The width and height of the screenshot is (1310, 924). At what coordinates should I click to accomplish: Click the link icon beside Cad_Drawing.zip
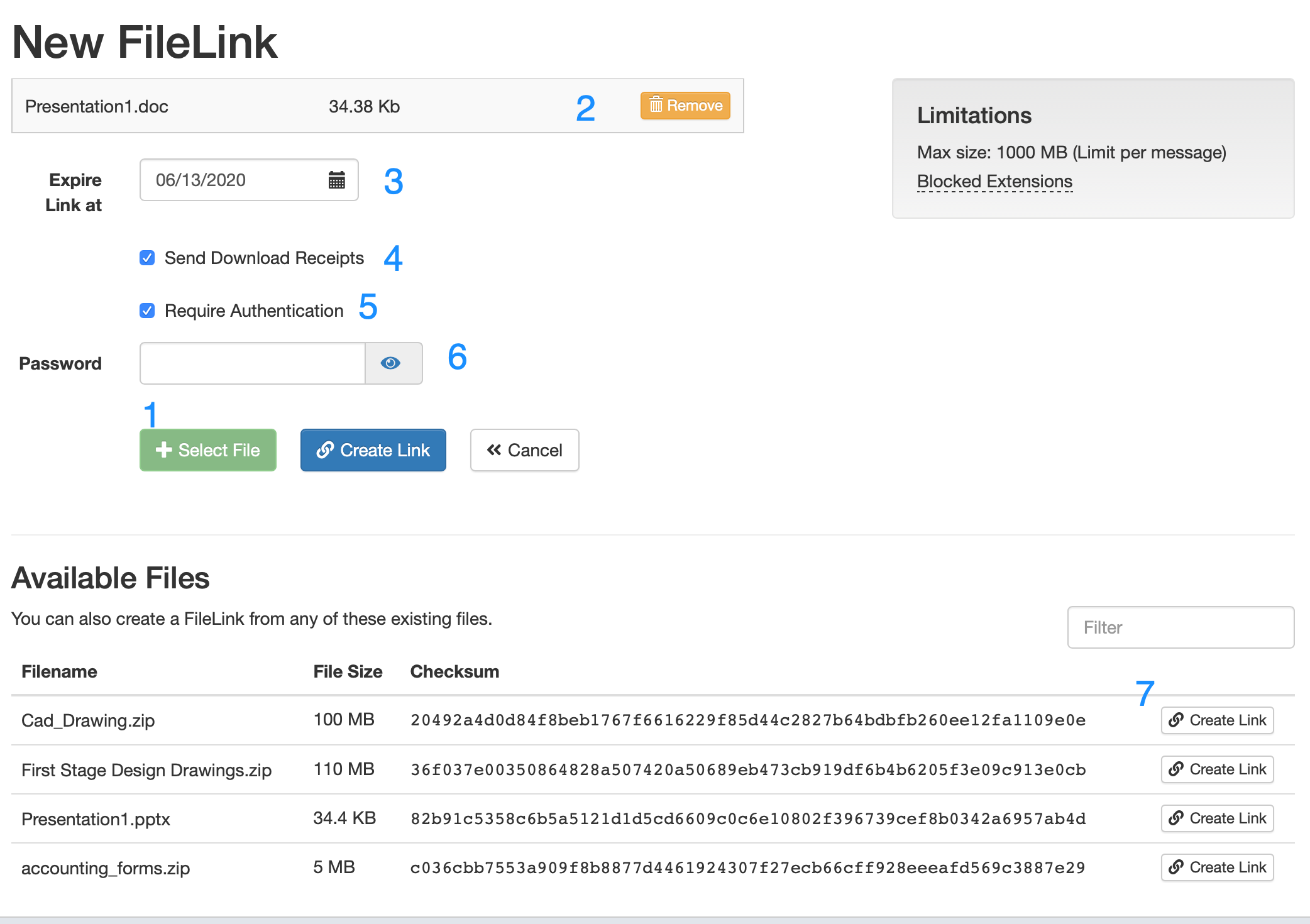[x=1175, y=720]
